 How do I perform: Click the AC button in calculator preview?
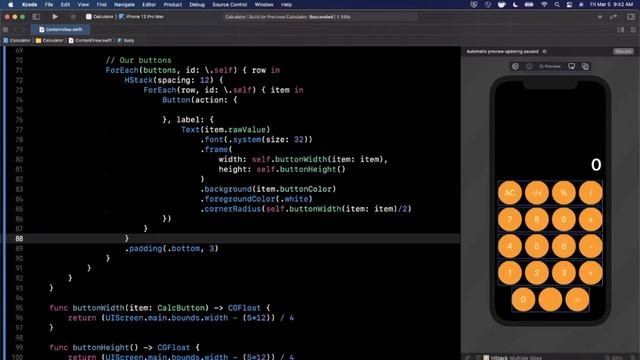click(510, 192)
